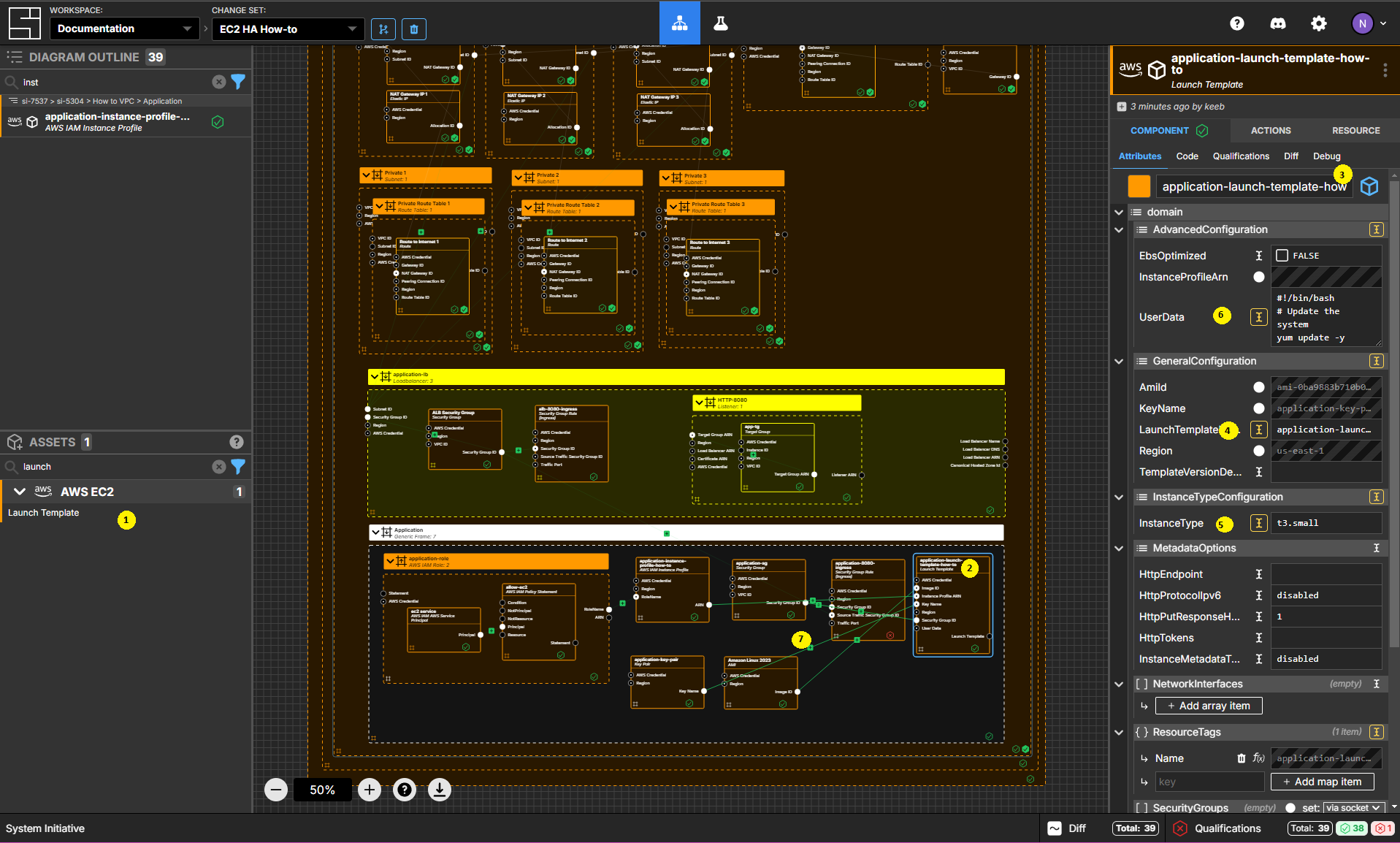This screenshot has height=843, width=1400.
Task: Delete the Name resource tag
Action: [x=1241, y=758]
